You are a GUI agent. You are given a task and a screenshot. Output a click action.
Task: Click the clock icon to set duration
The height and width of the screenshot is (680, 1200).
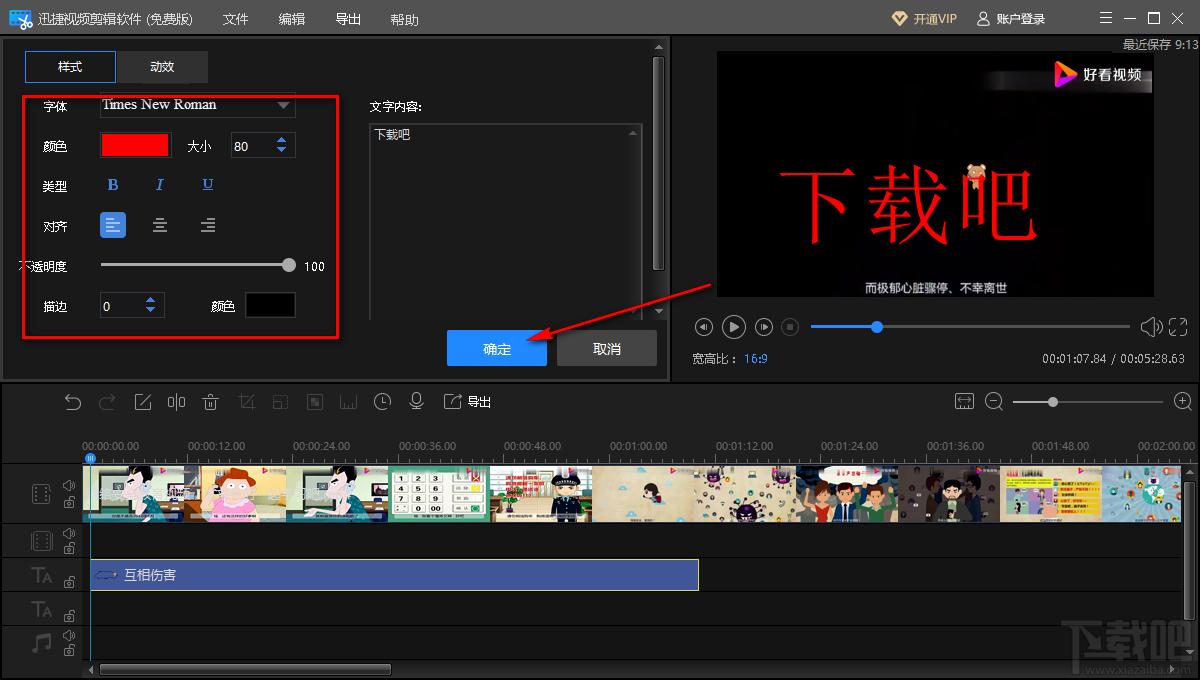click(382, 401)
